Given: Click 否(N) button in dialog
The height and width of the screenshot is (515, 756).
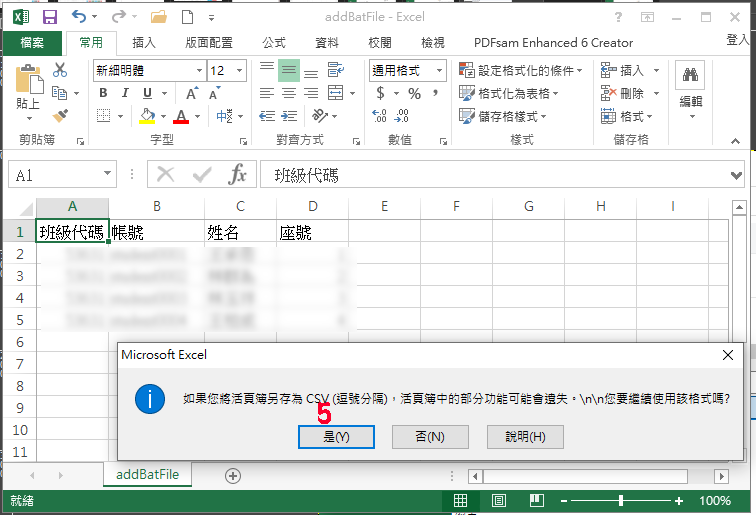Looking at the screenshot, I should (x=430, y=437).
